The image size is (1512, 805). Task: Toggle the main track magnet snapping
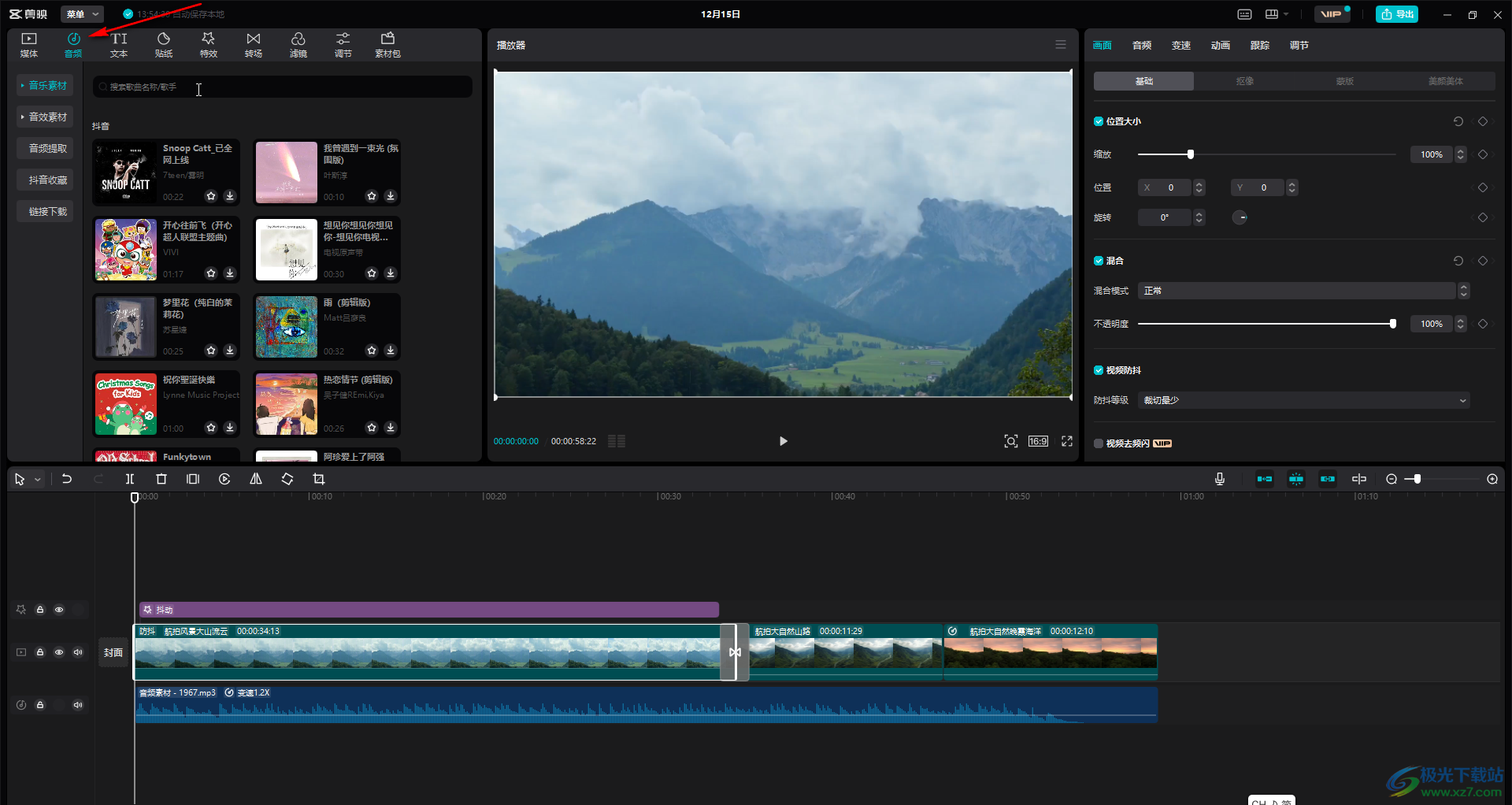pyautogui.click(x=1265, y=479)
